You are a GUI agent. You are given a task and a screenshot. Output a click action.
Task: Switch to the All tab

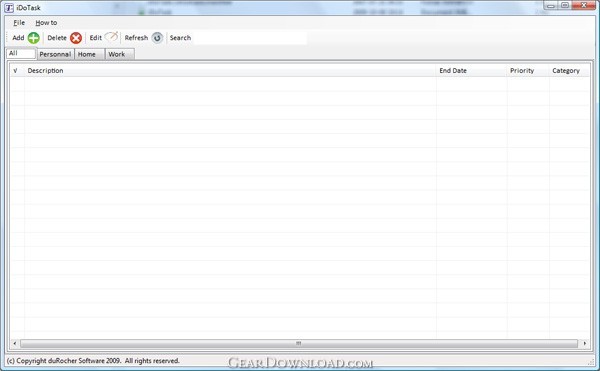click(21, 53)
